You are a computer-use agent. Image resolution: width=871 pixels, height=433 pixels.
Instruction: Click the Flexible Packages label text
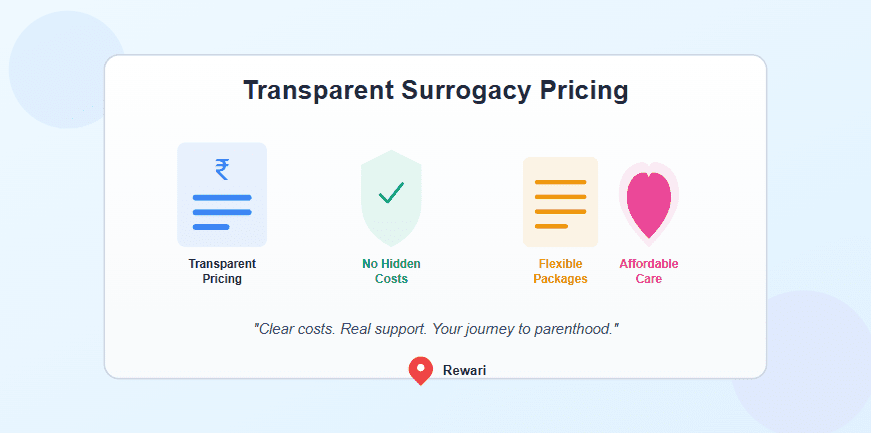click(560, 271)
